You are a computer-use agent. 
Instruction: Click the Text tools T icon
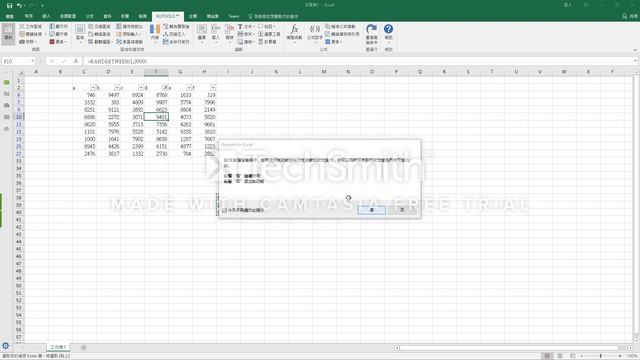tap(240, 27)
